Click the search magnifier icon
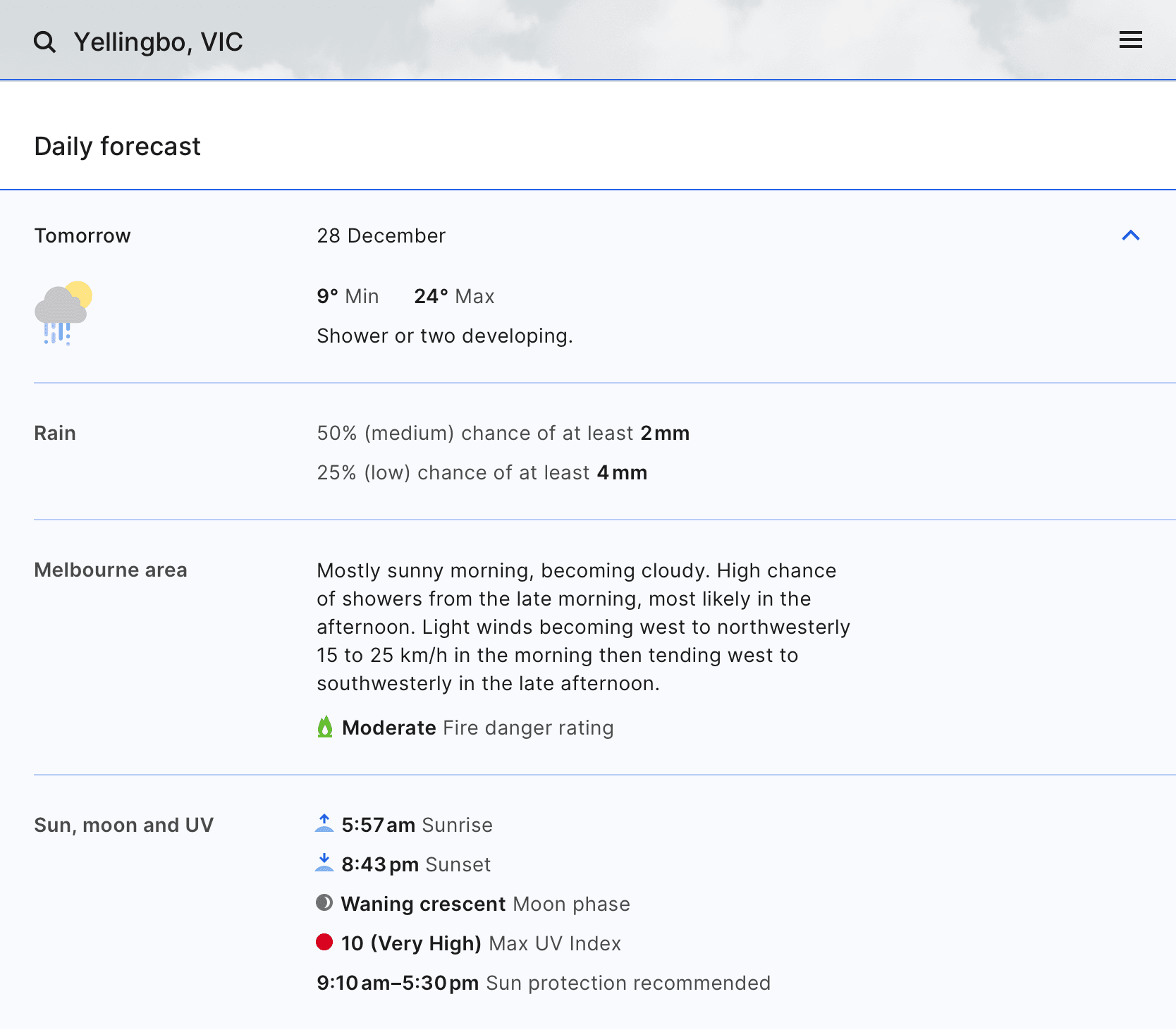The height and width of the screenshot is (1030, 1176). tap(45, 41)
